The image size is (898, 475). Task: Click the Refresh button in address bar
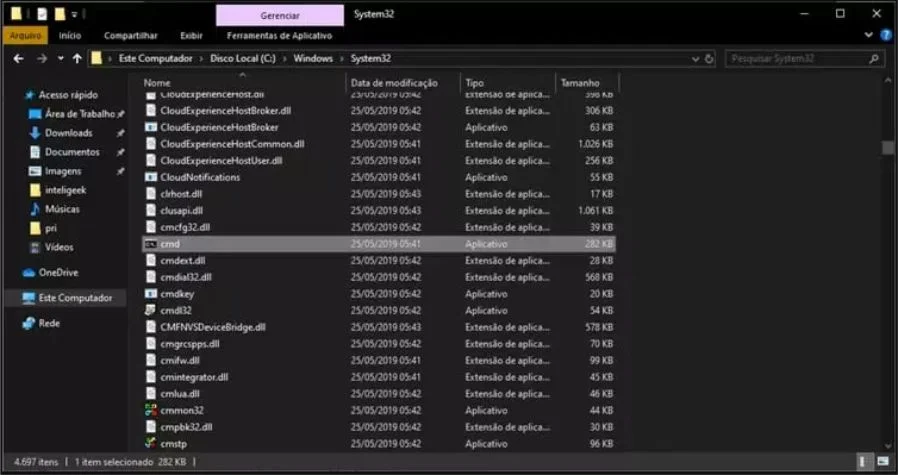point(709,58)
